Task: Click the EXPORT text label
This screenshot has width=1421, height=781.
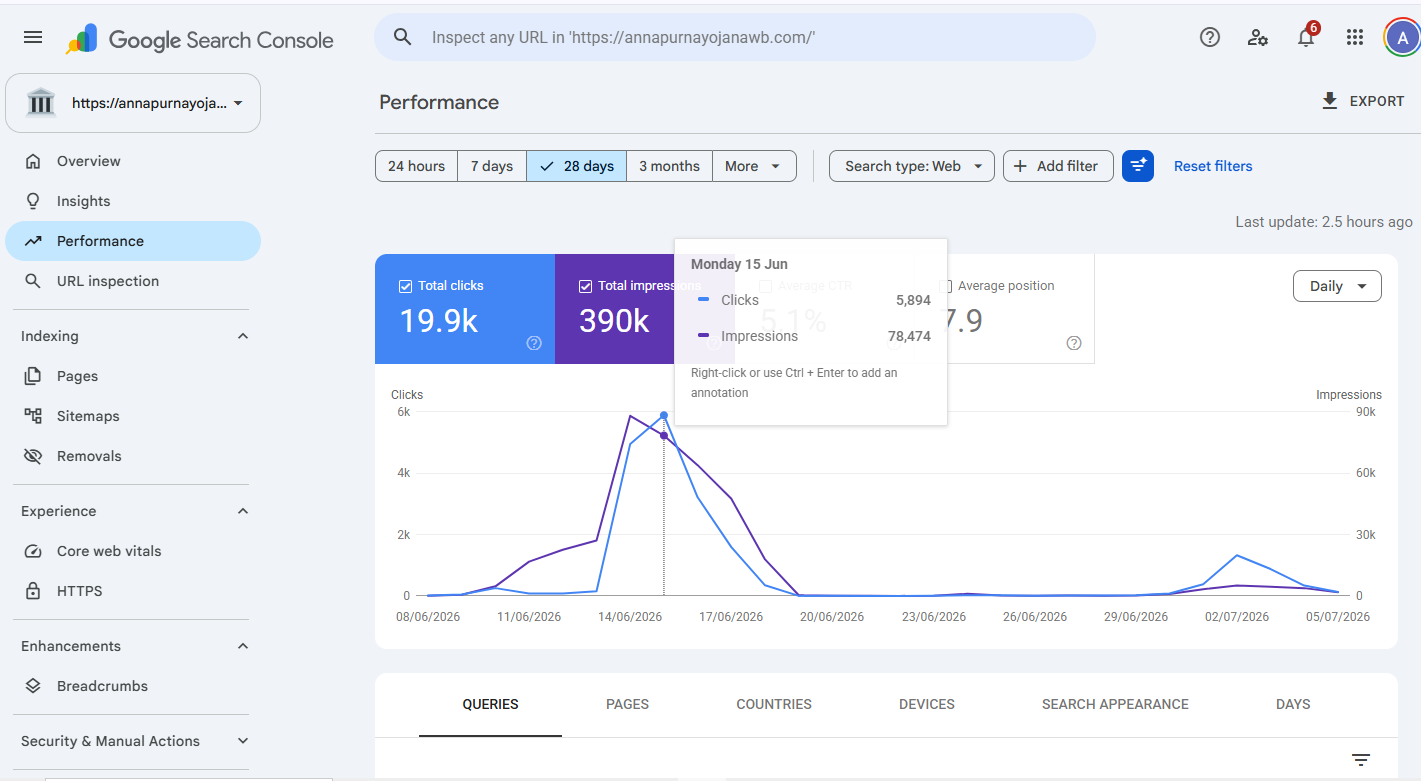Action: click(x=1377, y=101)
